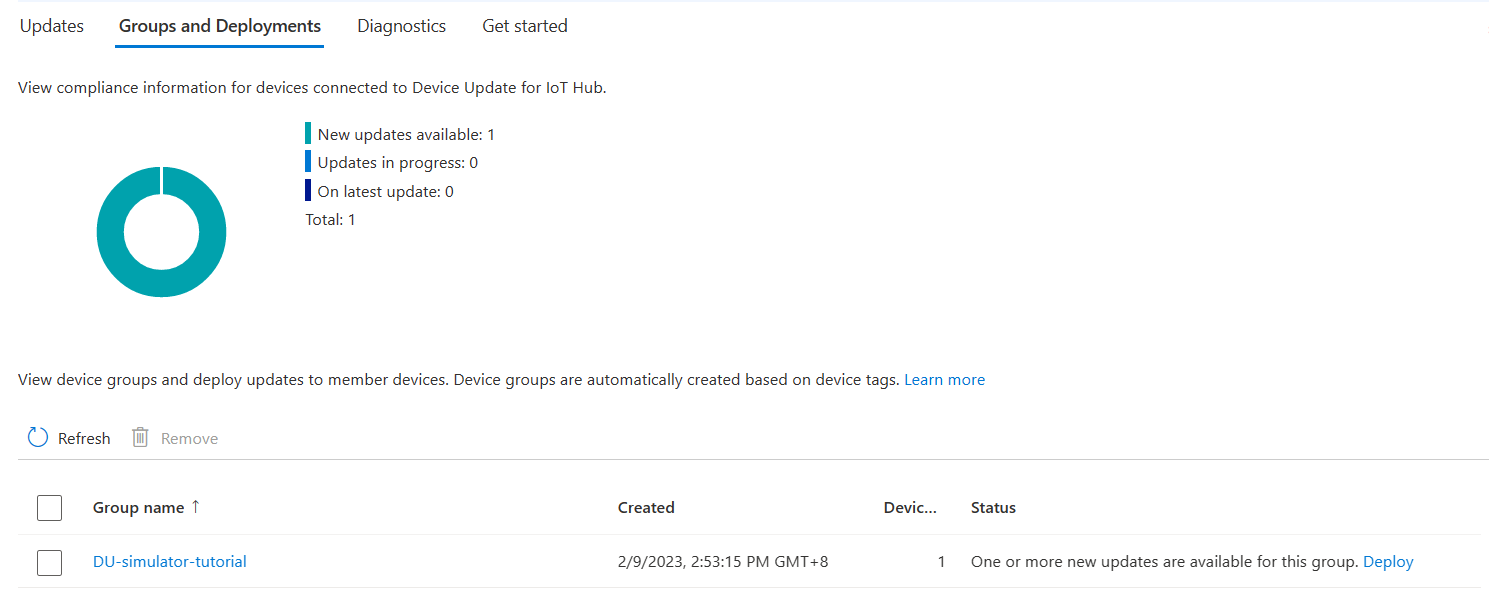Check the DU-simulator-tutorial row checkbox
The image size is (1489, 614).
click(x=49, y=562)
